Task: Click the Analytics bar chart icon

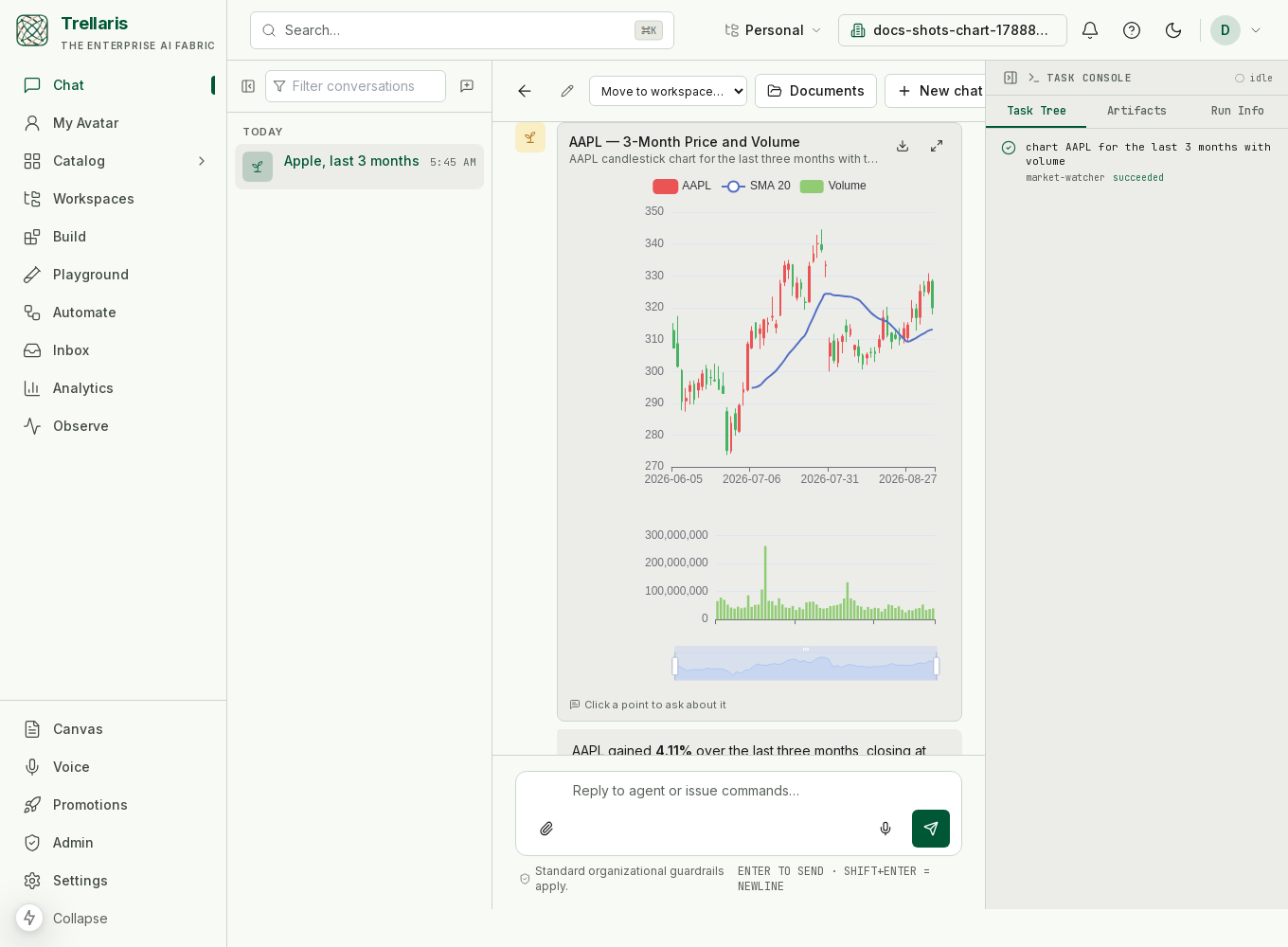Action: click(32, 388)
